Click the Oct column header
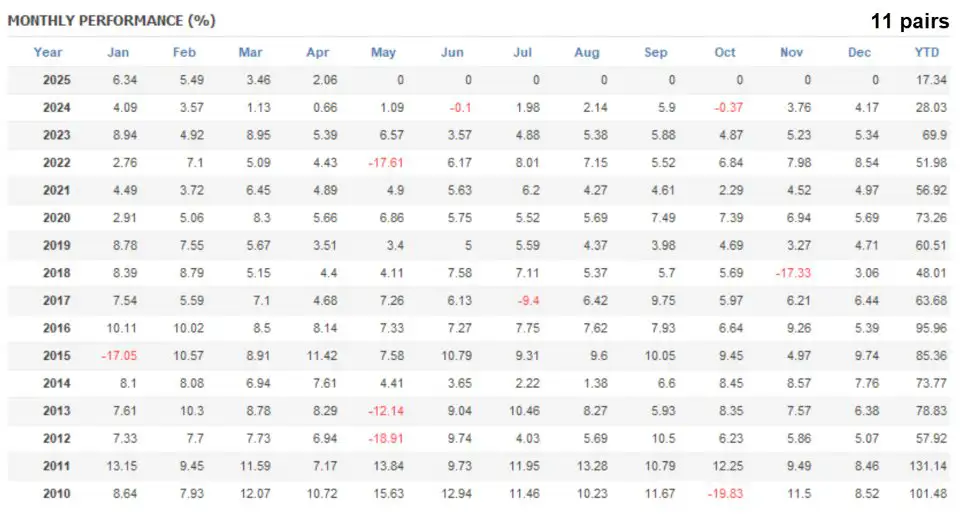 point(725,53)
